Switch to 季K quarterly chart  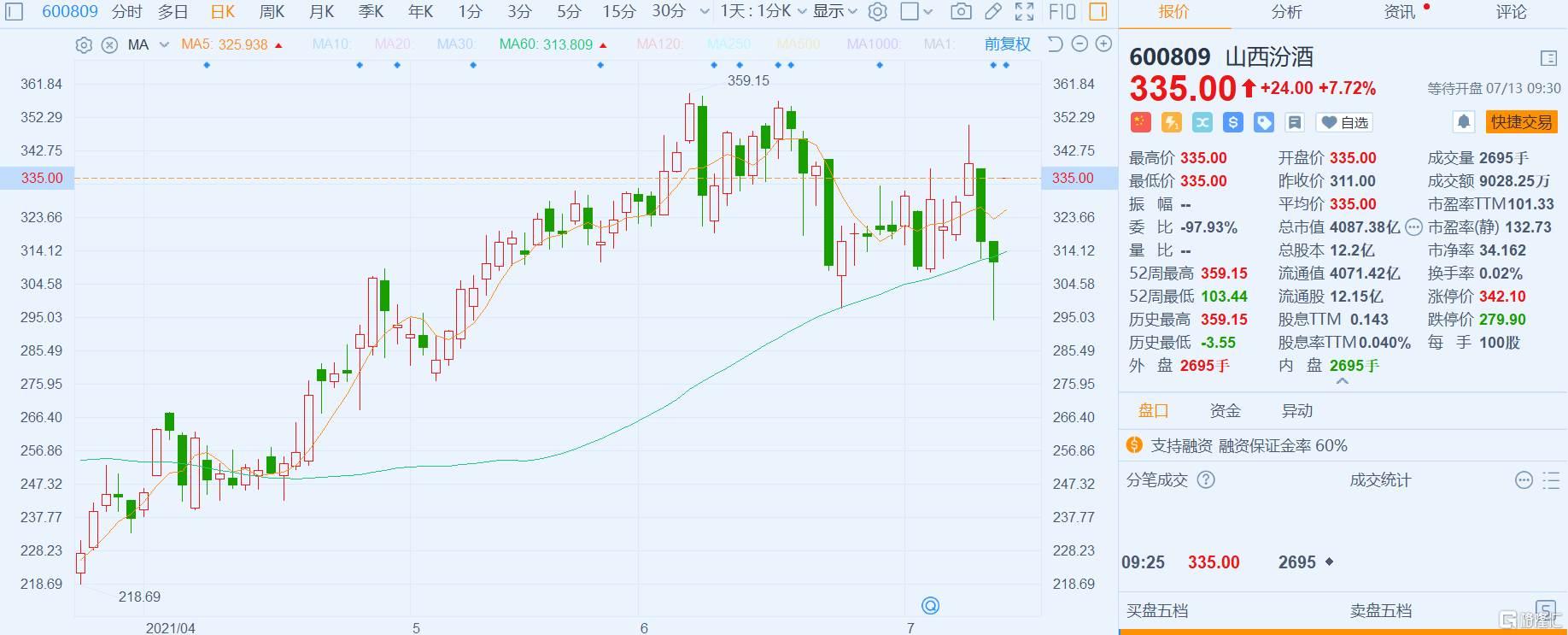(372, 12)
